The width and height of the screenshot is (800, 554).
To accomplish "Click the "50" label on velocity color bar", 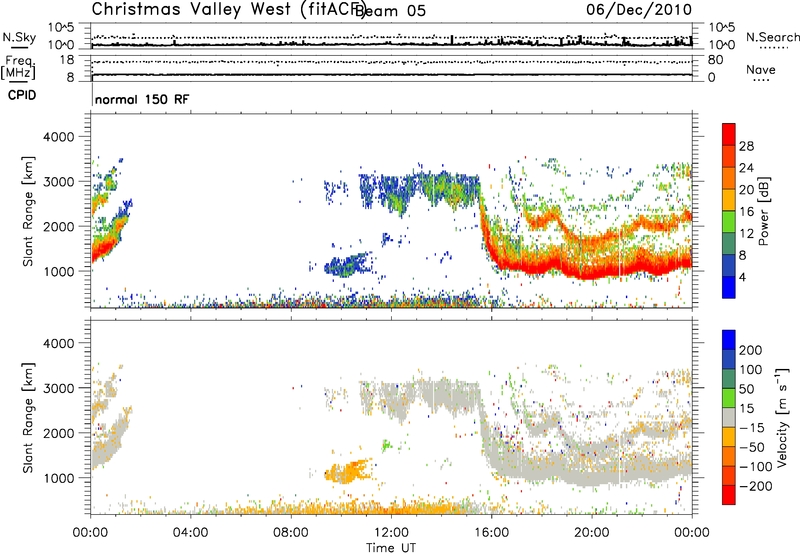I will pos(746,389).
